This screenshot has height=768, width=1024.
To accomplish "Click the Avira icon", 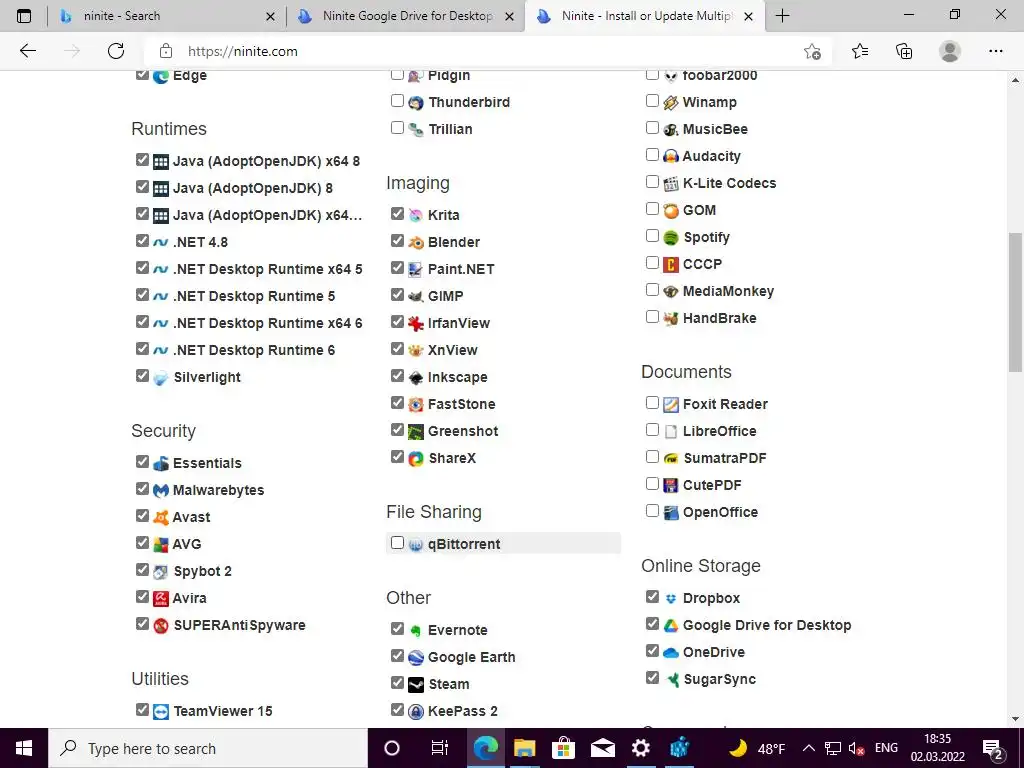I will coord(161,598).
